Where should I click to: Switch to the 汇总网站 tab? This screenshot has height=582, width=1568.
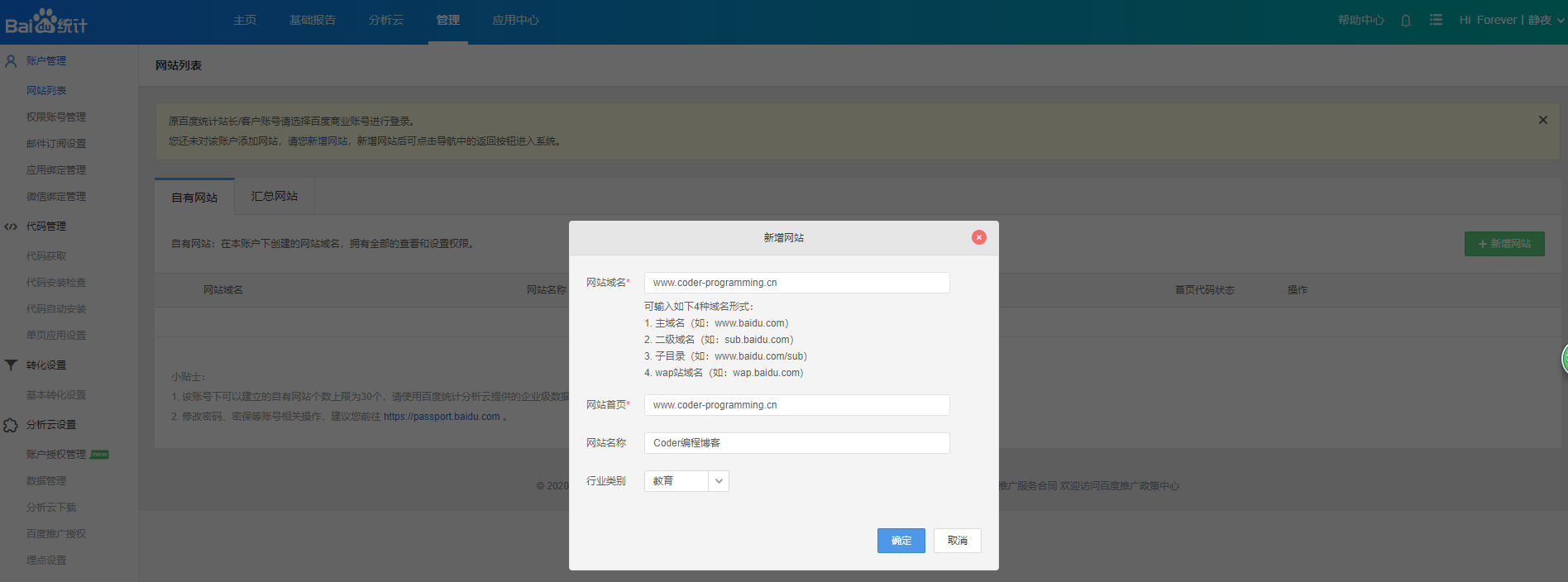(x=275, y=196)
